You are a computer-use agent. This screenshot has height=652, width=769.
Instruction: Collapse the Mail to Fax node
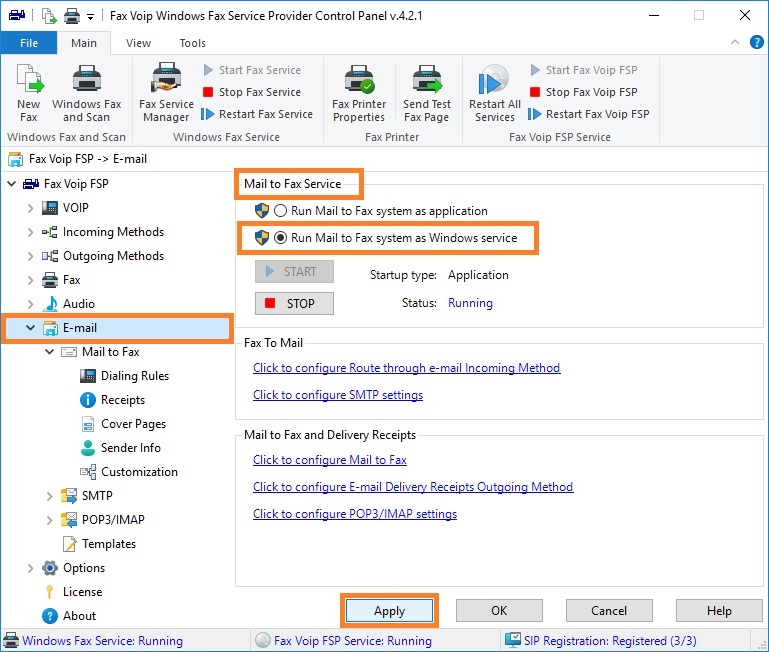(50, 352)
